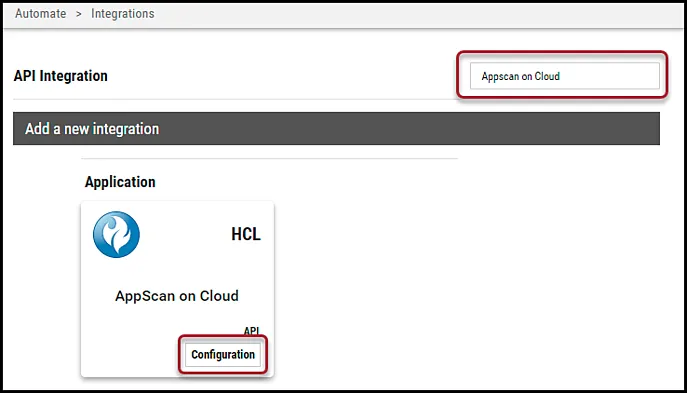Select the AppScan on Cloud card title

(x=177, y=296)
